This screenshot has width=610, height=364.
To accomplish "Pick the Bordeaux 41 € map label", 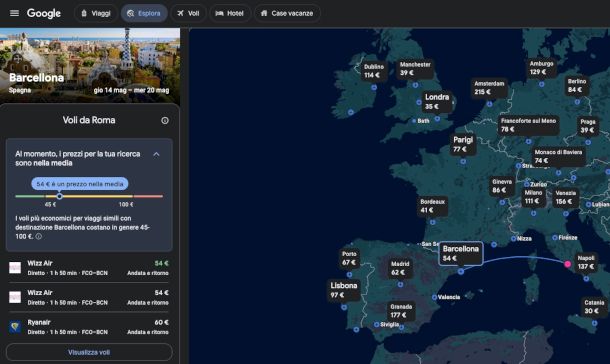I will [x=432, y=206].
